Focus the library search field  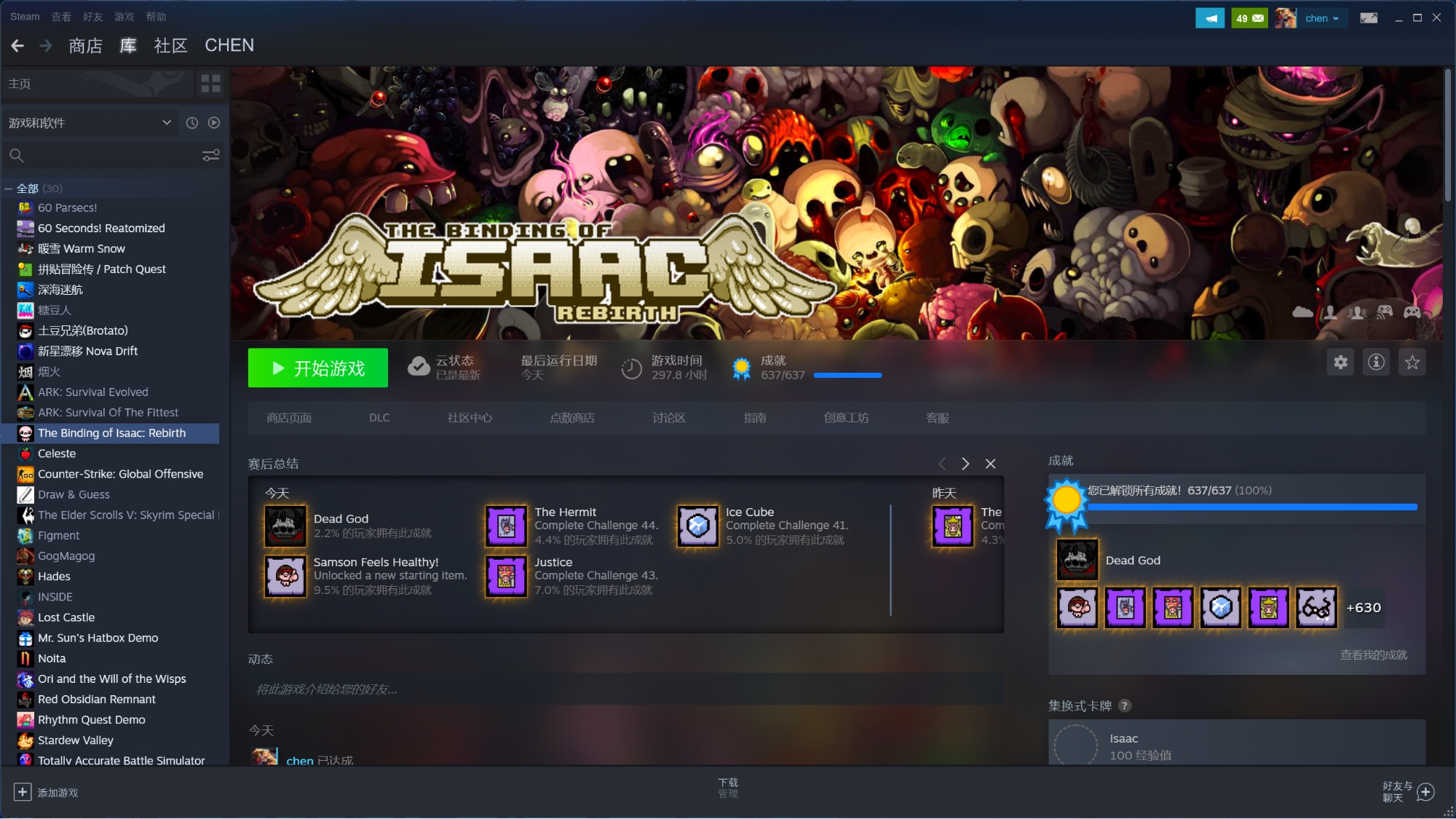tap(102, 155)
